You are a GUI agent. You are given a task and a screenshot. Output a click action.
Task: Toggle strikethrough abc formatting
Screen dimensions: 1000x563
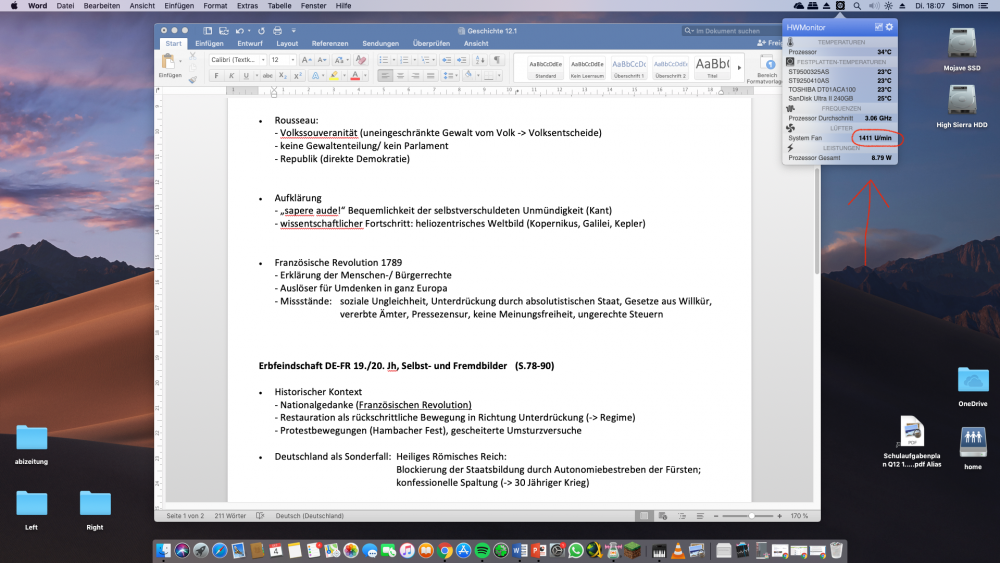[267, 76]
